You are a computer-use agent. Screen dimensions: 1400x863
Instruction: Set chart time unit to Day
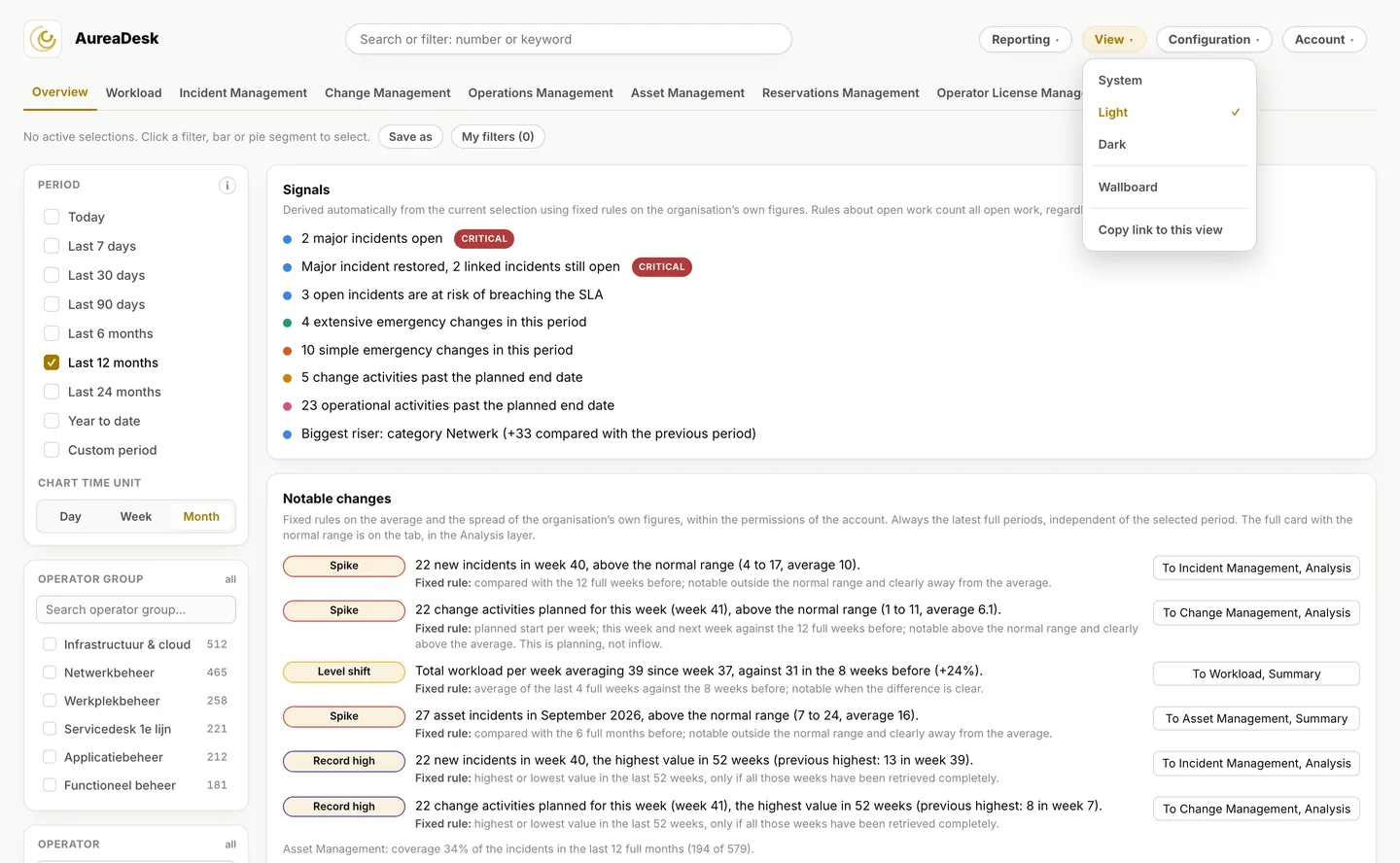pyautogui.click(x=70, y=517)
